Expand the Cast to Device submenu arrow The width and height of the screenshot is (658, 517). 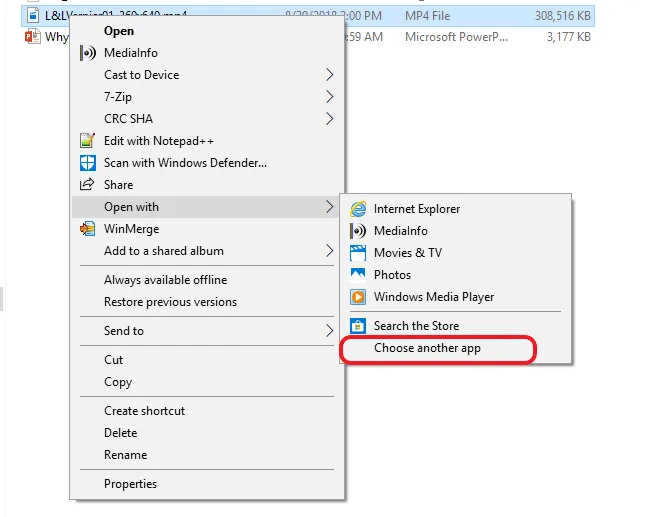(330, 75)
